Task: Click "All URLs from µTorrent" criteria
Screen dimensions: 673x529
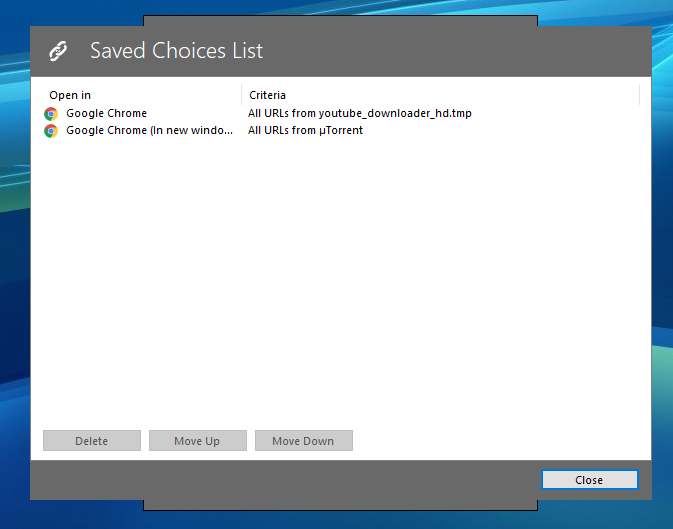Action: pyautogui.click(x=305, y=131)
